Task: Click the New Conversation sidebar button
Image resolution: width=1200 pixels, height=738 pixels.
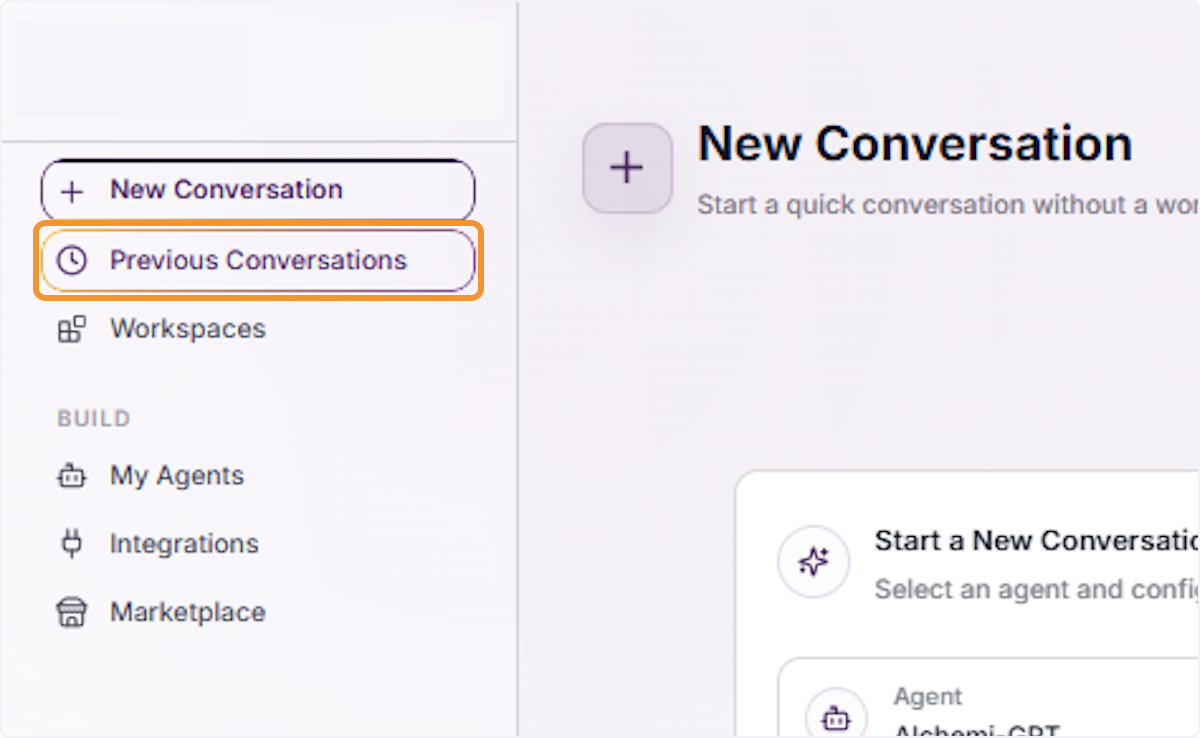Action: click(x=257, y=190)
